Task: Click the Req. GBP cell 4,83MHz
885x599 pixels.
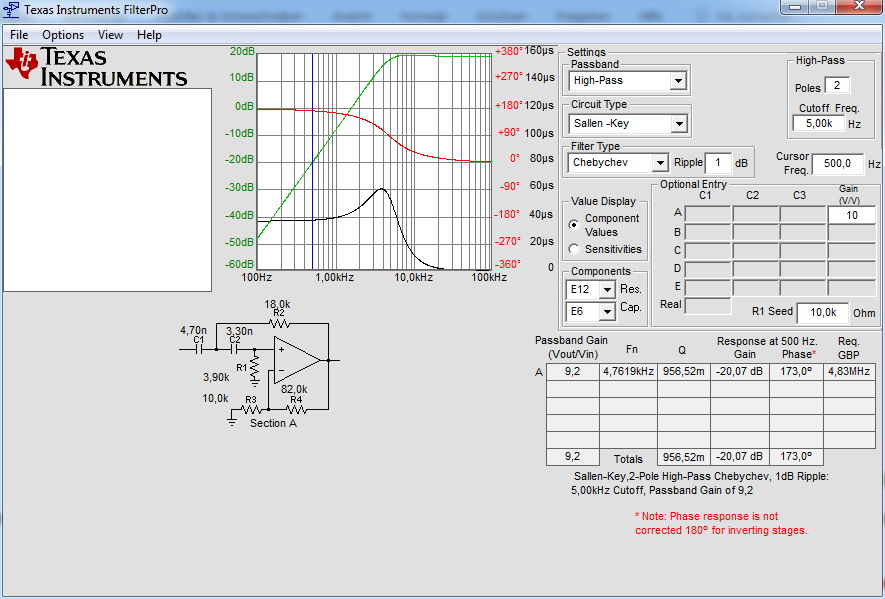Action: pyautogui.click(x=849, y=371)
